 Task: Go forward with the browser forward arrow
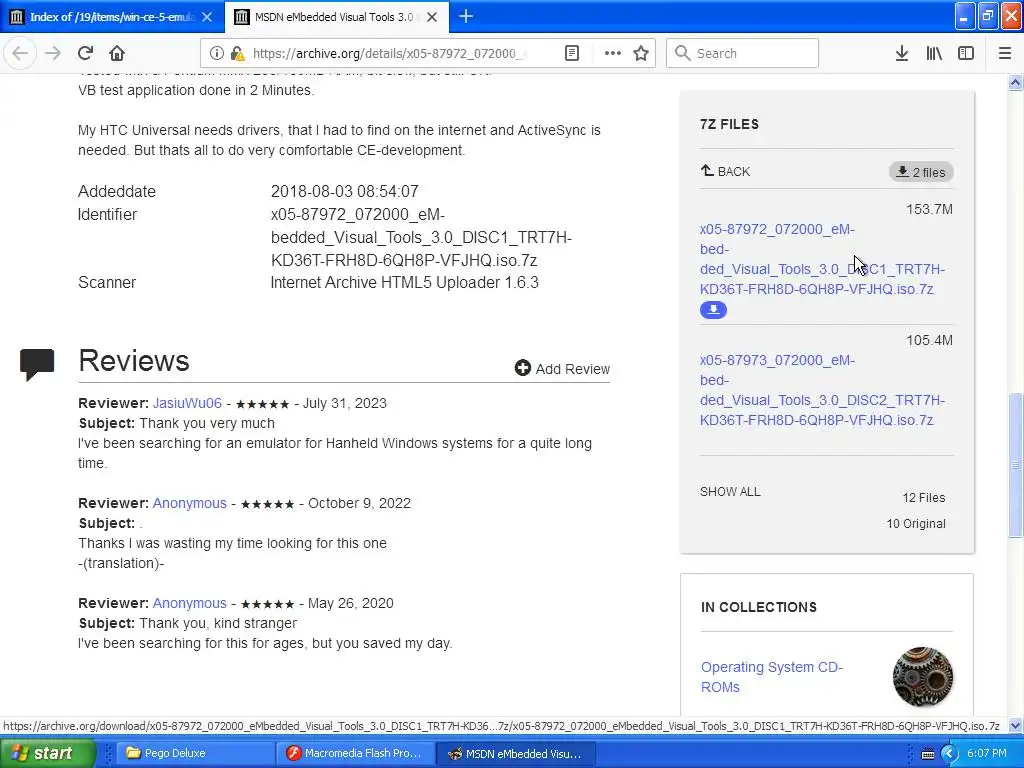point(52,53)
